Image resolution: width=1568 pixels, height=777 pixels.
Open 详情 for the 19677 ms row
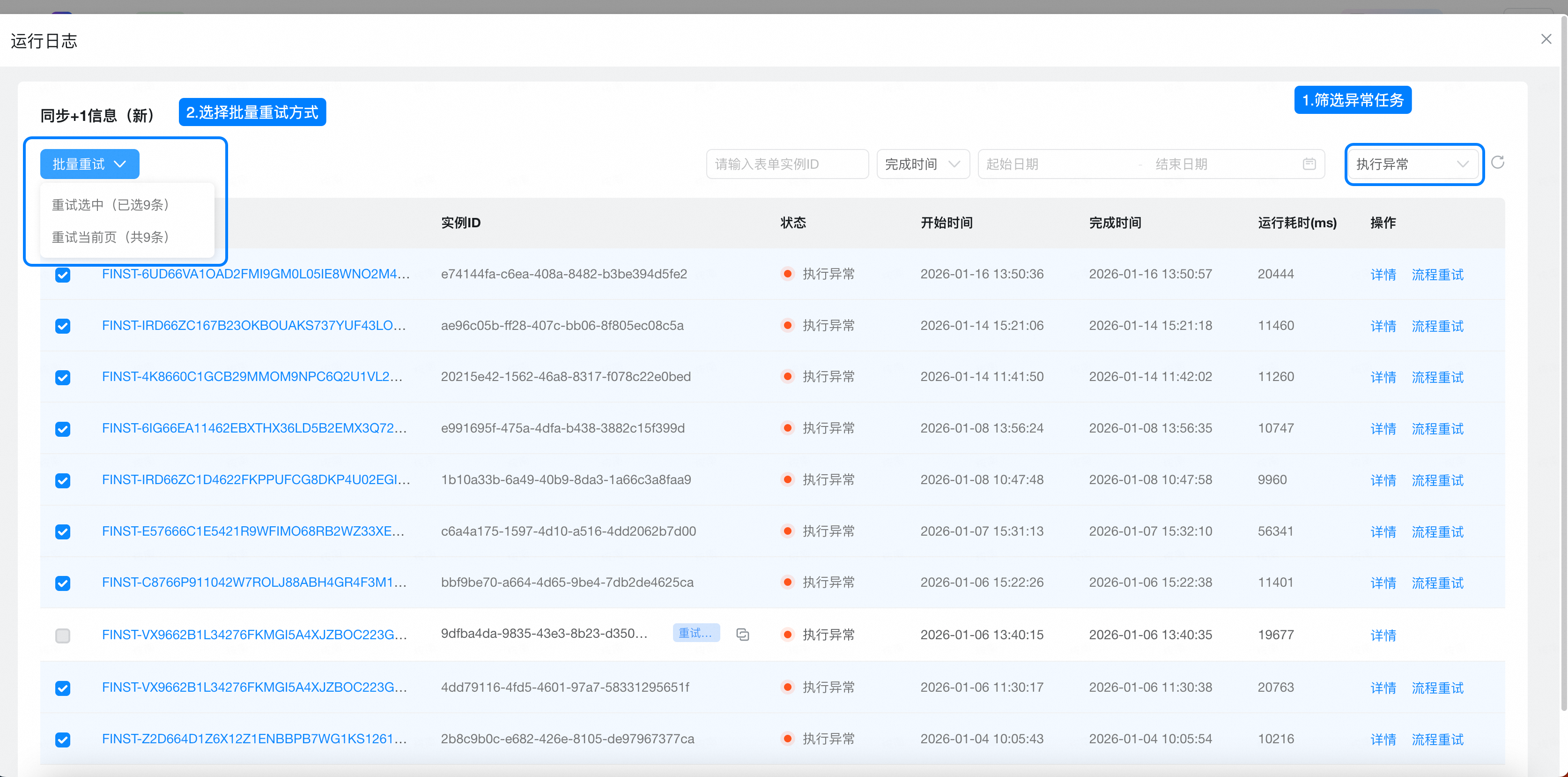[1383, 635]
